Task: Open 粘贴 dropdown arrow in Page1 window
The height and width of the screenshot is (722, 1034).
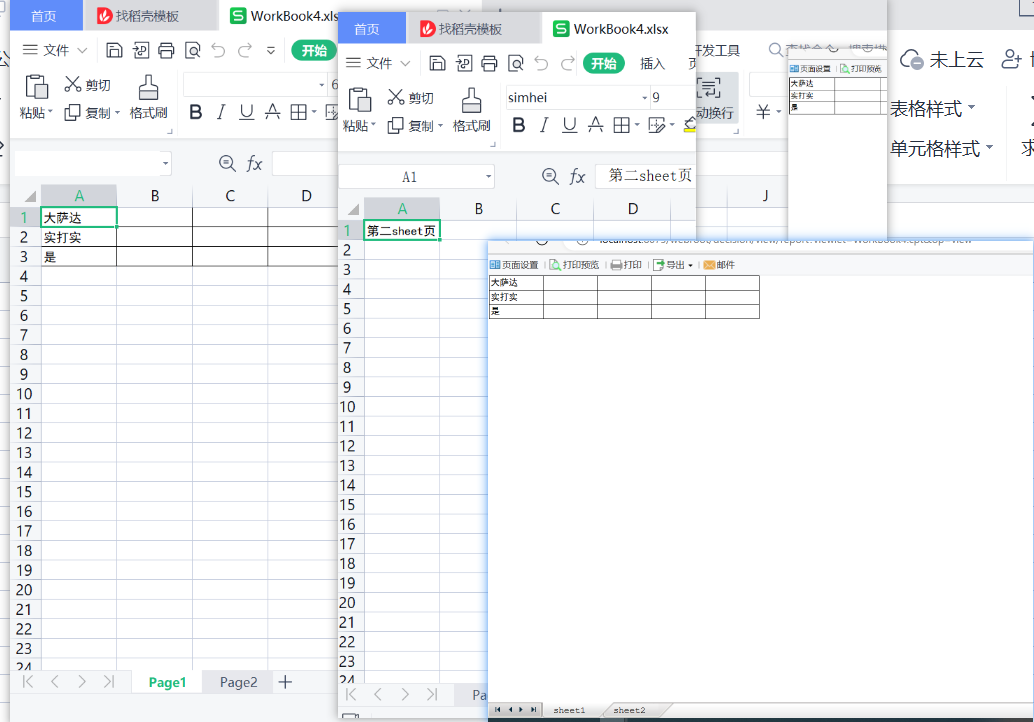Action: [x=50, y=112]
